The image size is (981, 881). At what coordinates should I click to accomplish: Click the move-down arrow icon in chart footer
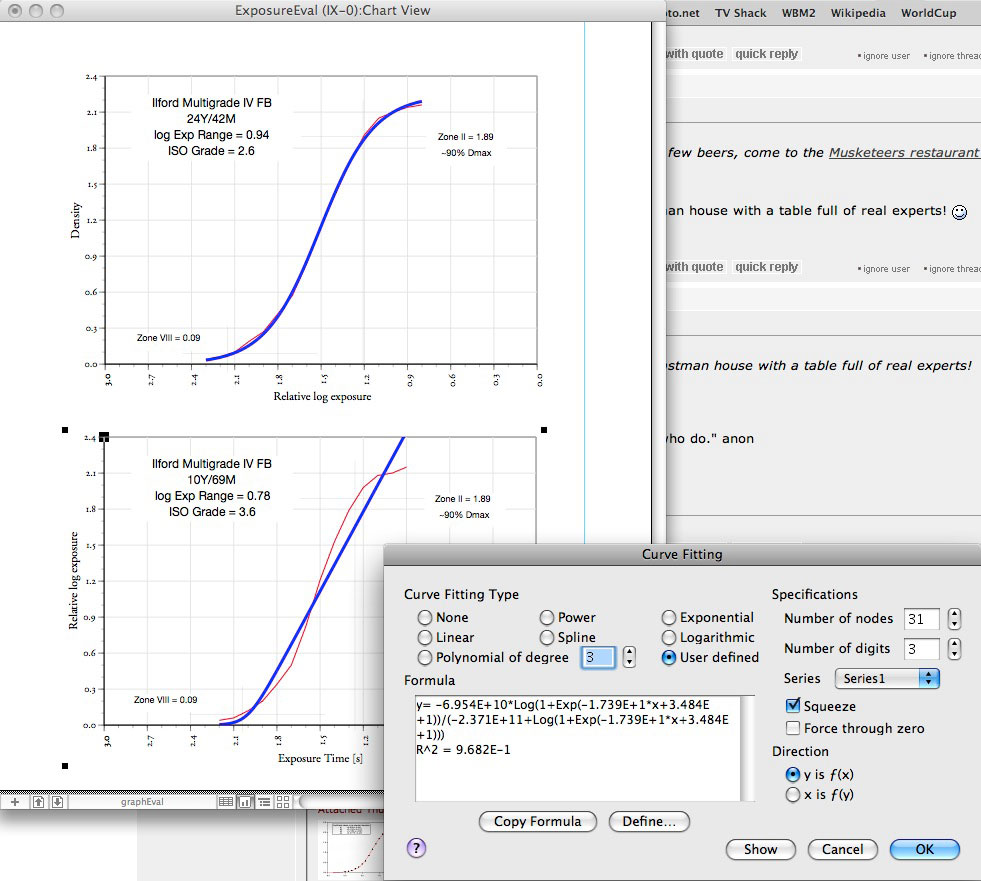coord(57,802)
